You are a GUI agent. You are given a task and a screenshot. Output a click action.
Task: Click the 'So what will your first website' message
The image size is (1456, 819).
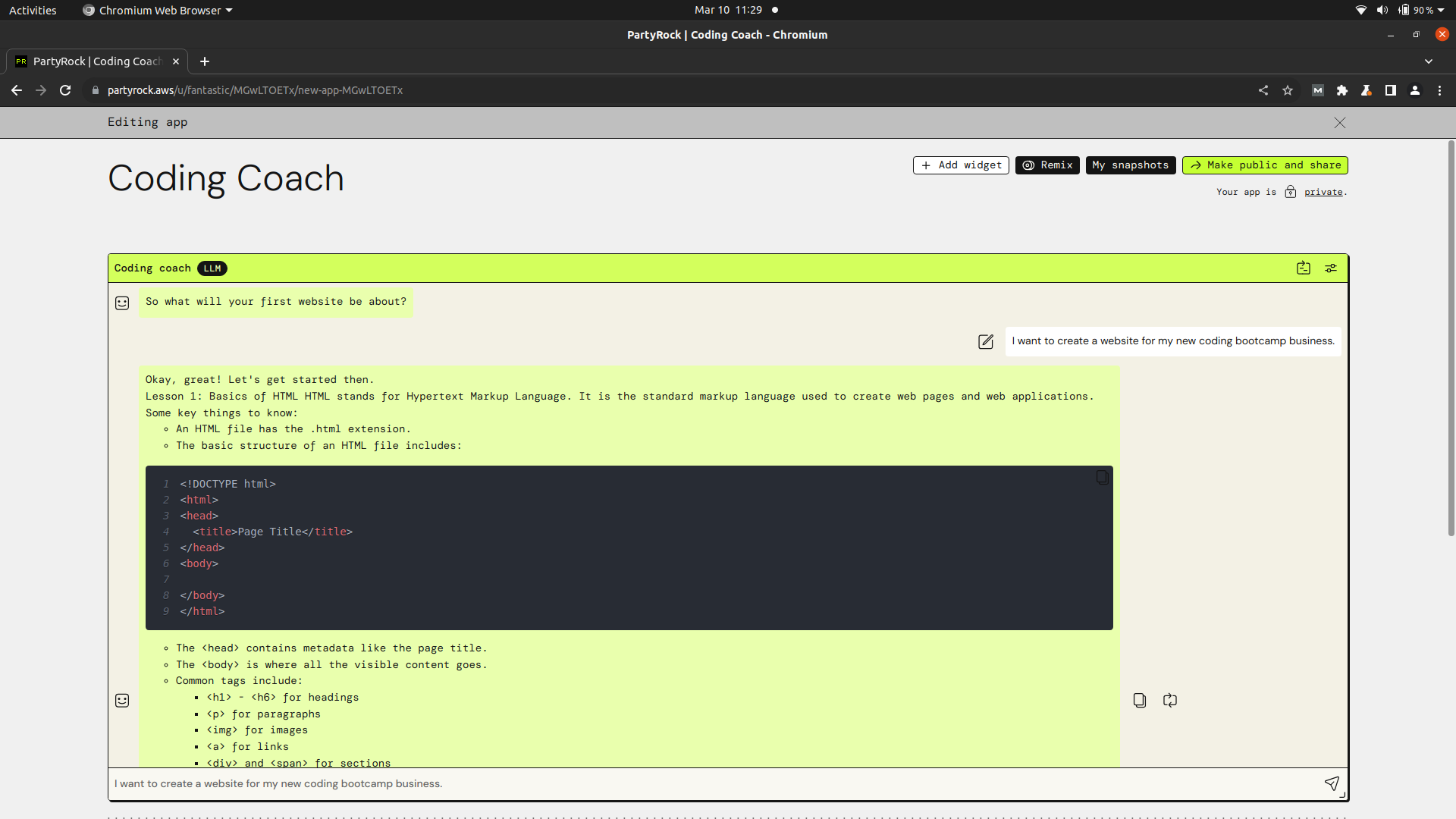pyautogui.click(x=276, y=302)
